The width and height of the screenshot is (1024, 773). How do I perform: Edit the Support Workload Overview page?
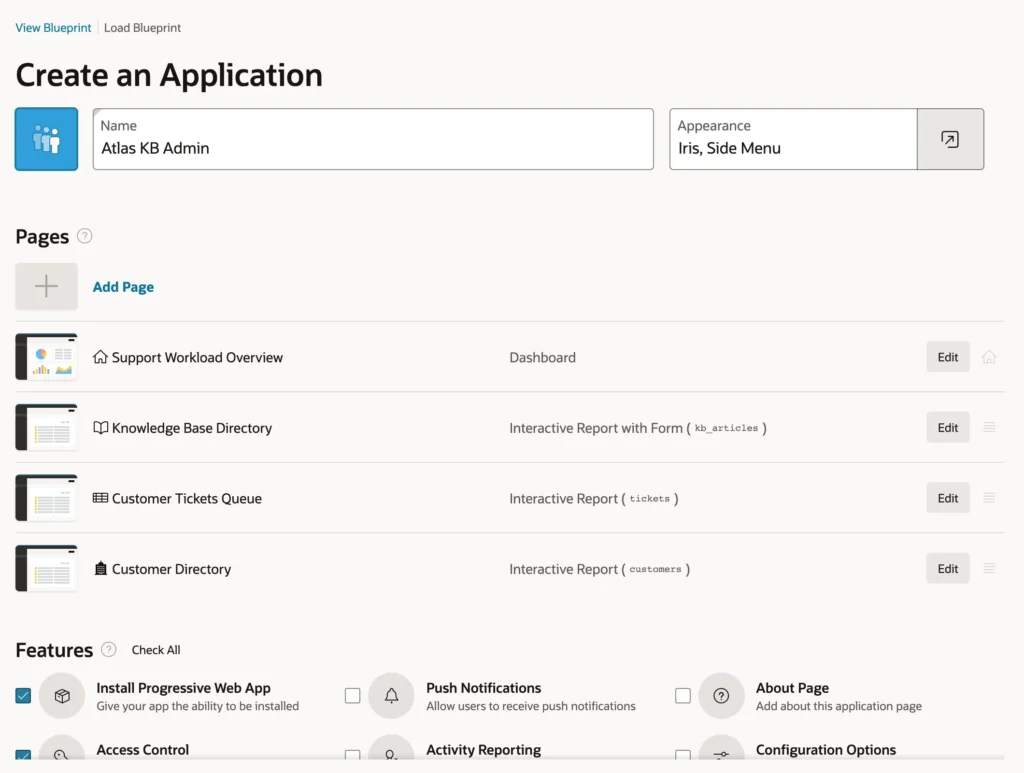tap(948, 357)
